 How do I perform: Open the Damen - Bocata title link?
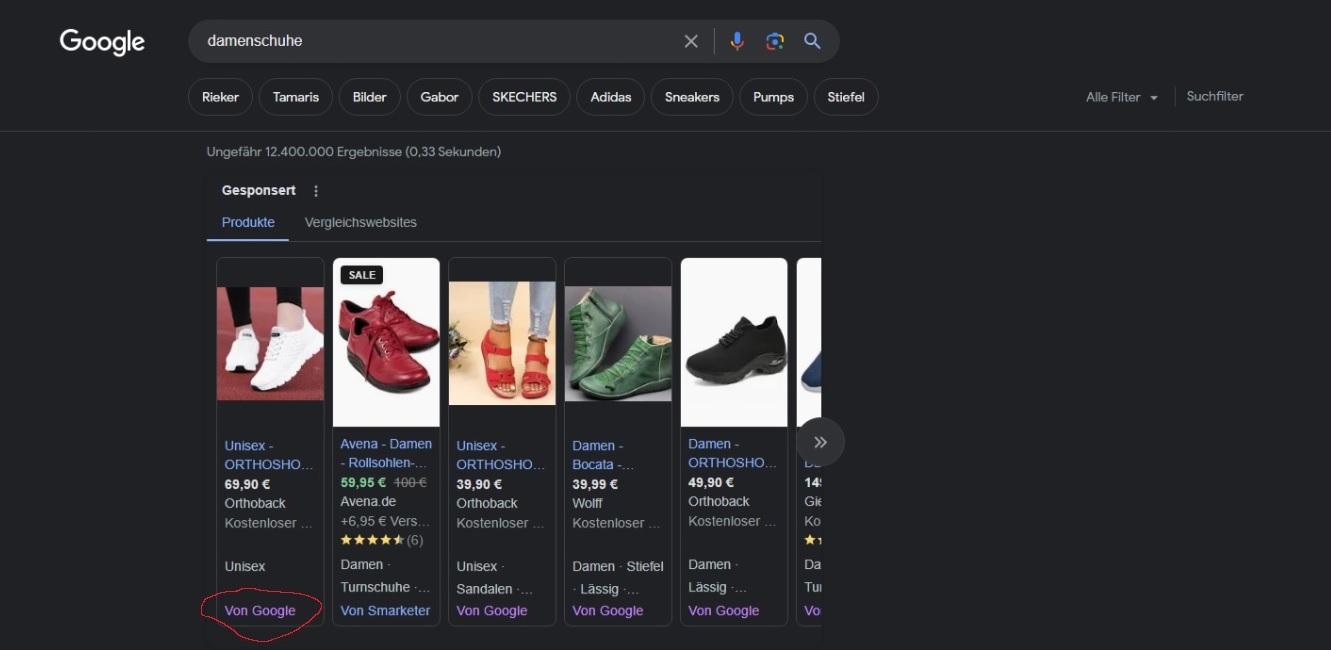click(603, 455)
